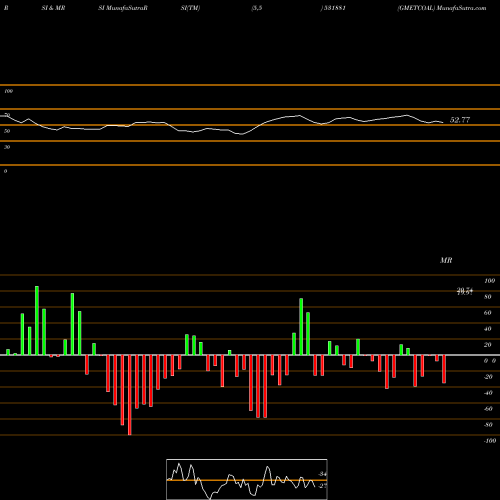
Task: Click the -60 label on MR axis
Action: [488, 409]
